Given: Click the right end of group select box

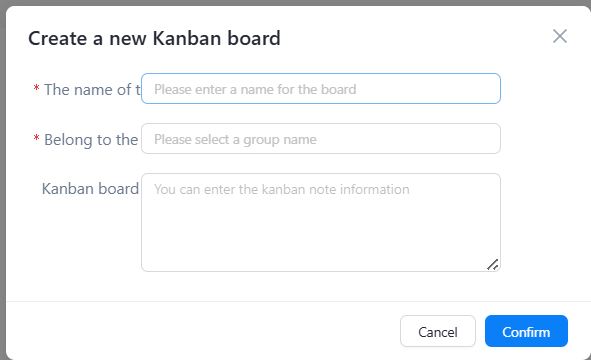Looking at the screenshot, I should [488, 139].
